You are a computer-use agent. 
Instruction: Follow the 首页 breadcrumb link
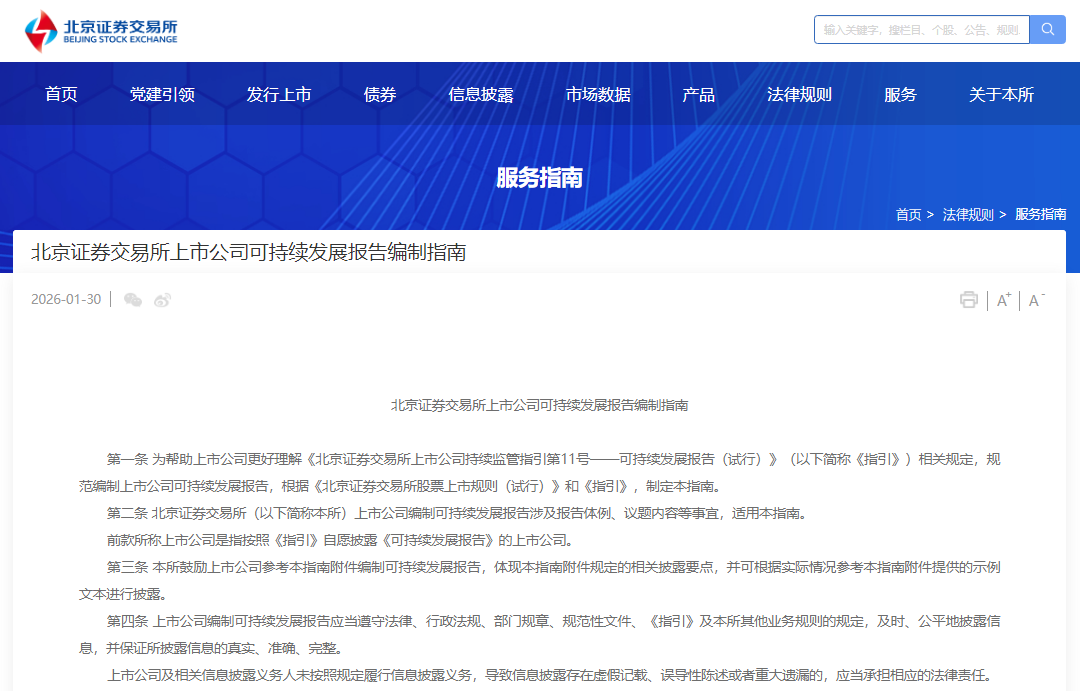click(908, 214)
